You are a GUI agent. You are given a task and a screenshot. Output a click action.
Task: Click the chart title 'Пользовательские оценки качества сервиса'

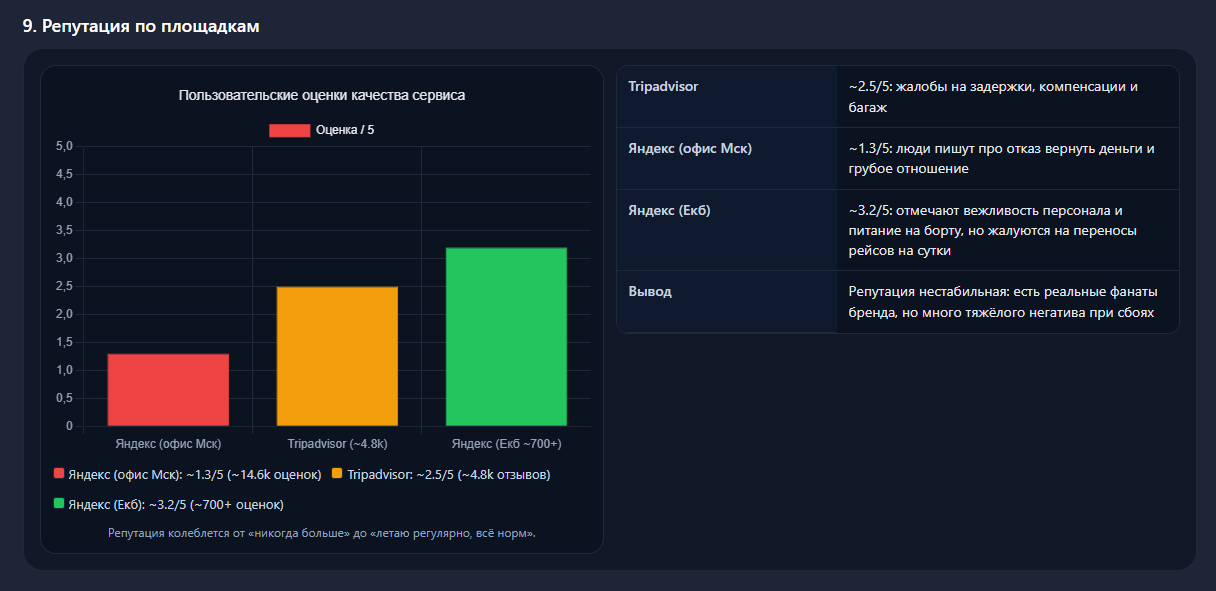[321, 96]
